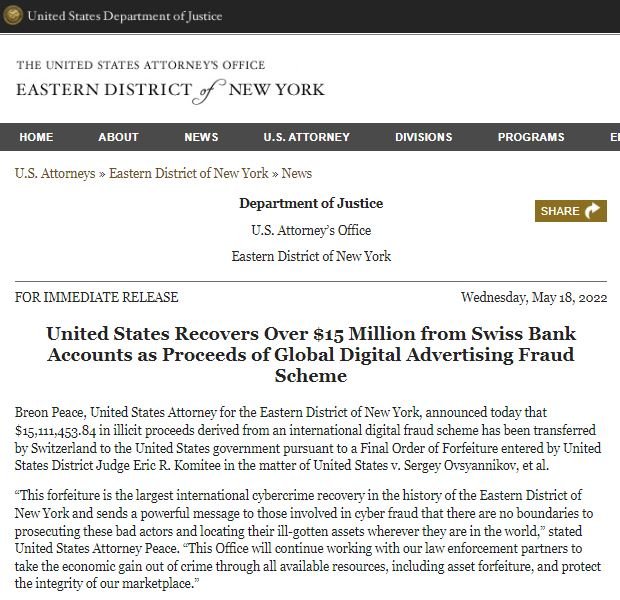Open the HOME menu item
This screenshot has width=620, height=600.
pyautogui.click(x=36, y=137)
